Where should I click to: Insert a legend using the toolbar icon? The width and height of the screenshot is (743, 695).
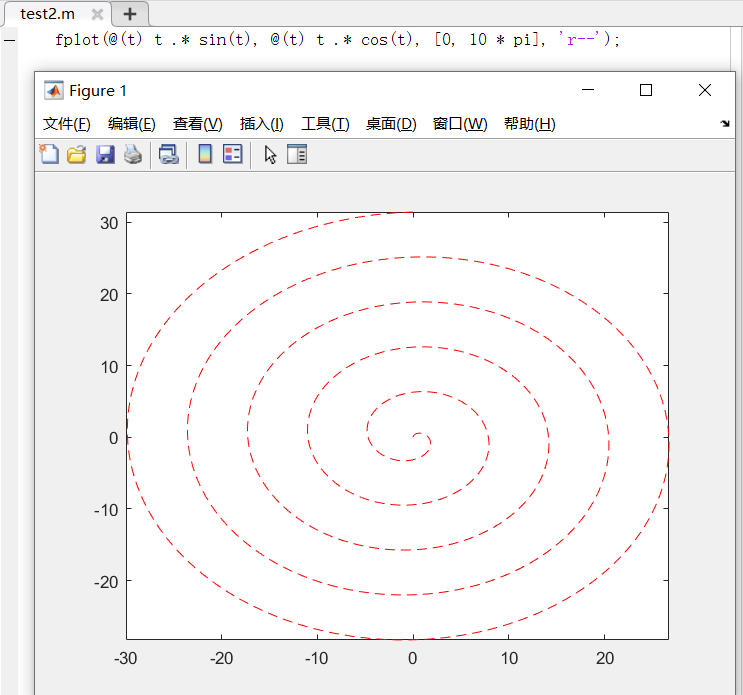(232, 154)
